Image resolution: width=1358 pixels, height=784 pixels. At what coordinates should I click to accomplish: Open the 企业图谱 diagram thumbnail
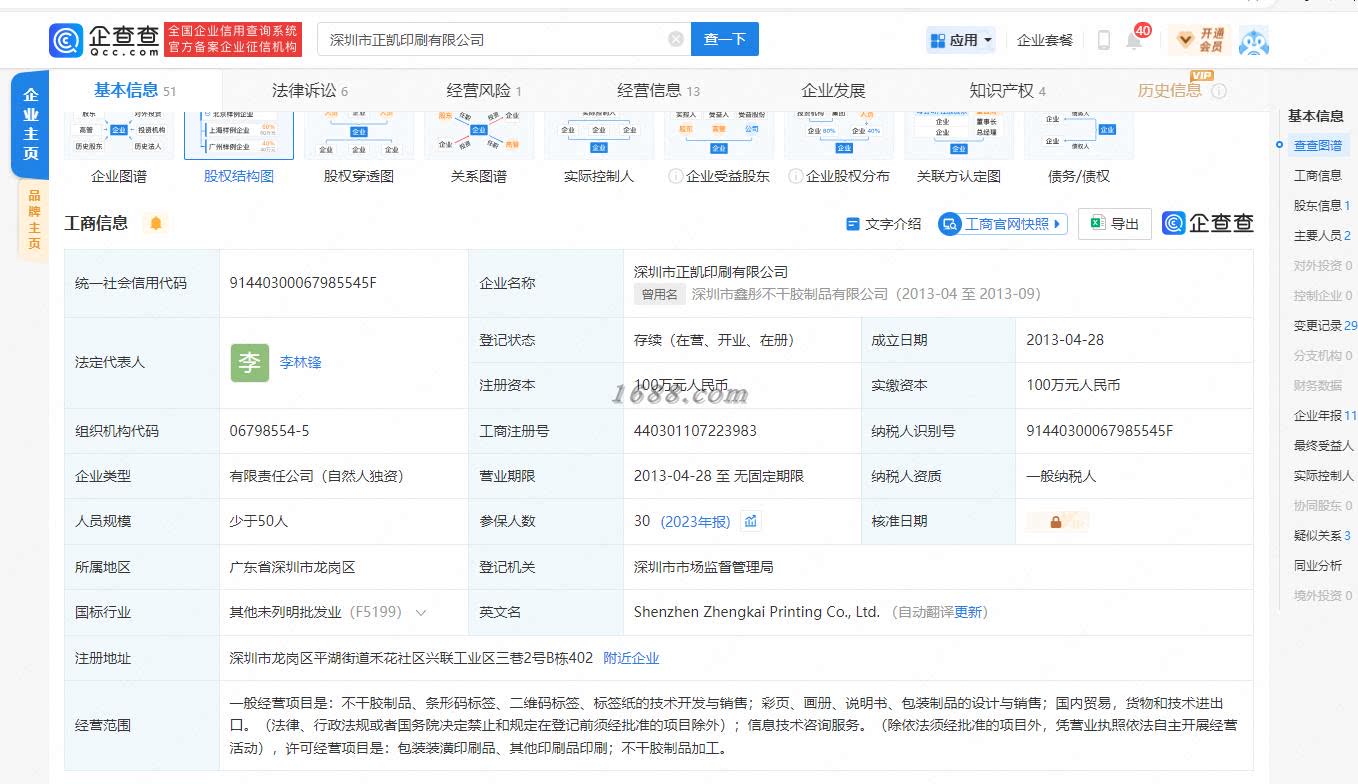coord(119,134)
